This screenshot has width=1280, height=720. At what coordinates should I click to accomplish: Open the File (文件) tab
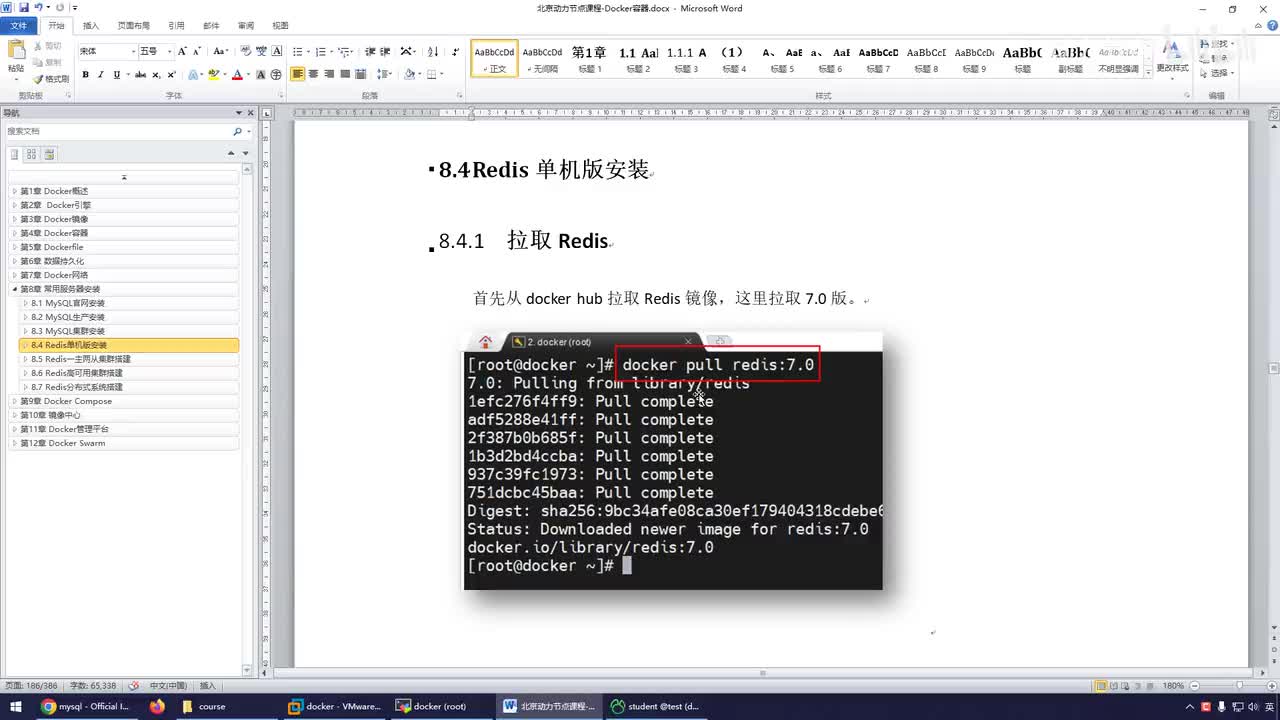[x=19, y=26]
